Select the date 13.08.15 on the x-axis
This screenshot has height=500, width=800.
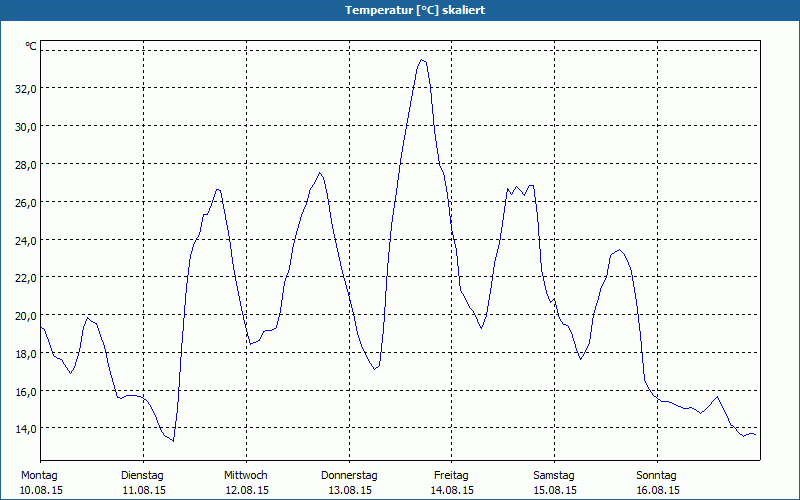coord(349,490)
